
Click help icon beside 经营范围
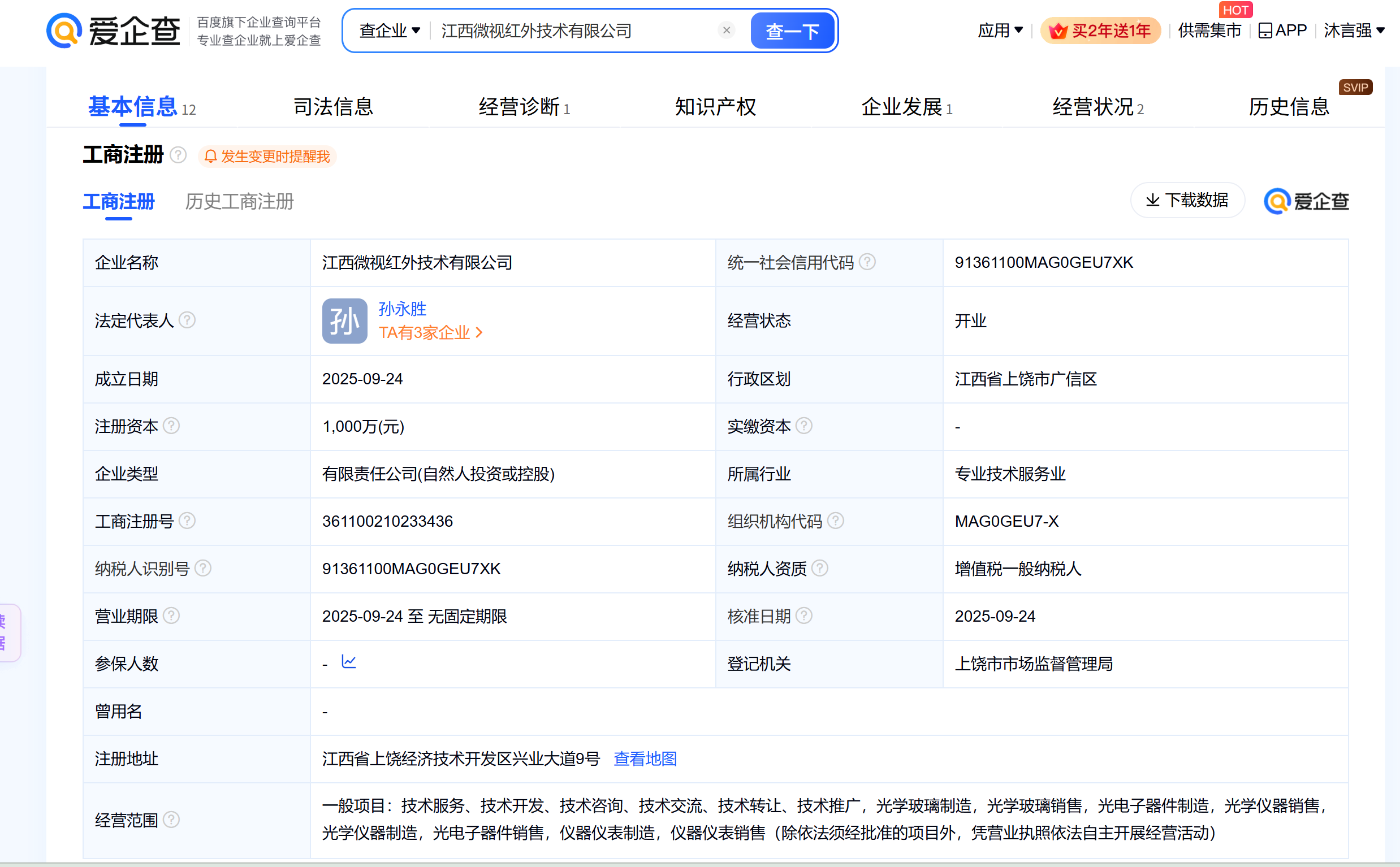[x=171, y=820]
